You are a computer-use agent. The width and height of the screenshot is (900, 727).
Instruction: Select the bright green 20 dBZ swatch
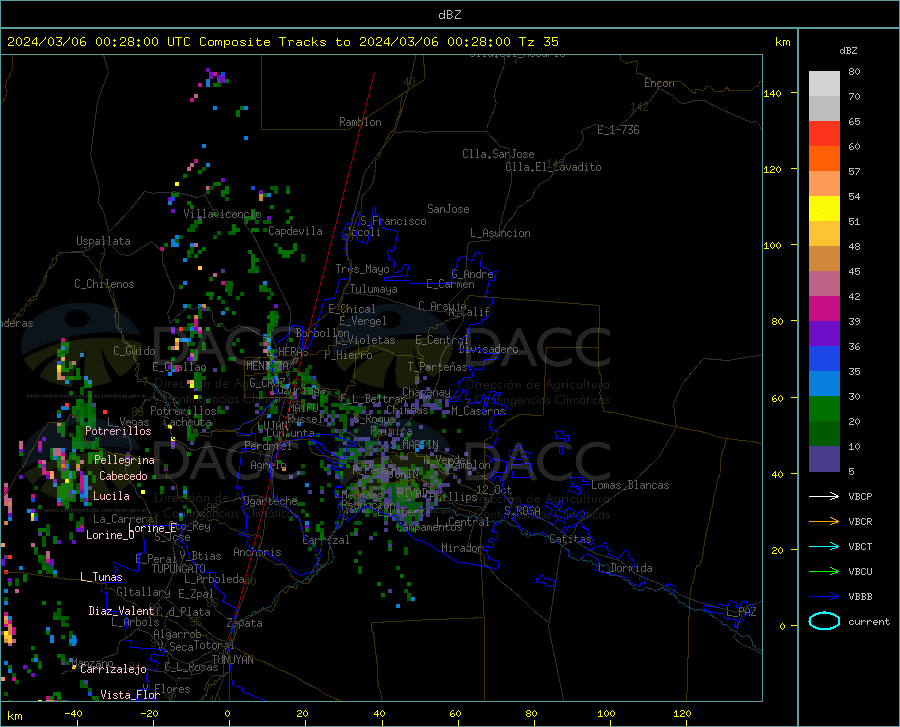click(824, 409)
